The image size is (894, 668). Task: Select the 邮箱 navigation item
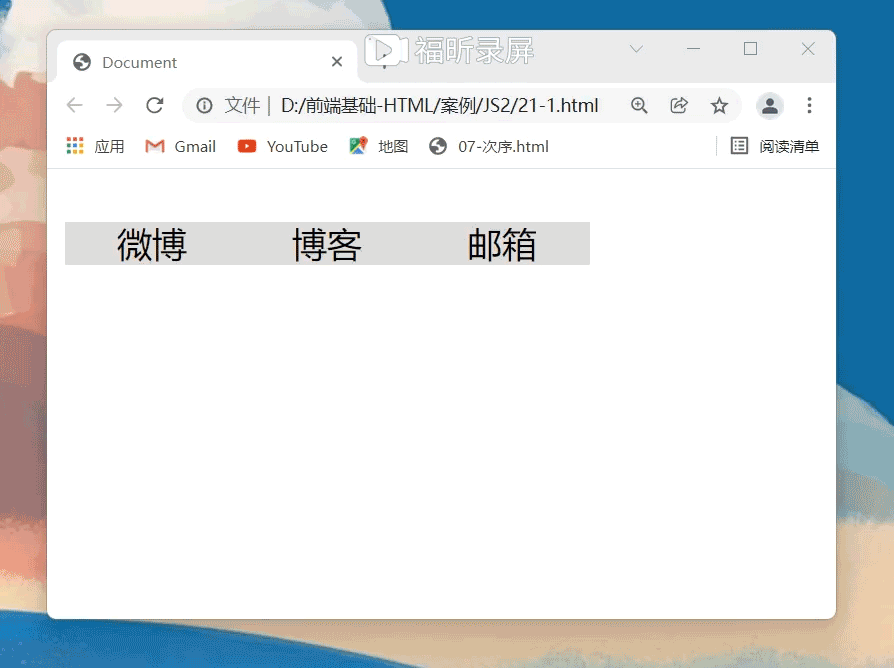pyautogui.click(x=502, y=244)
